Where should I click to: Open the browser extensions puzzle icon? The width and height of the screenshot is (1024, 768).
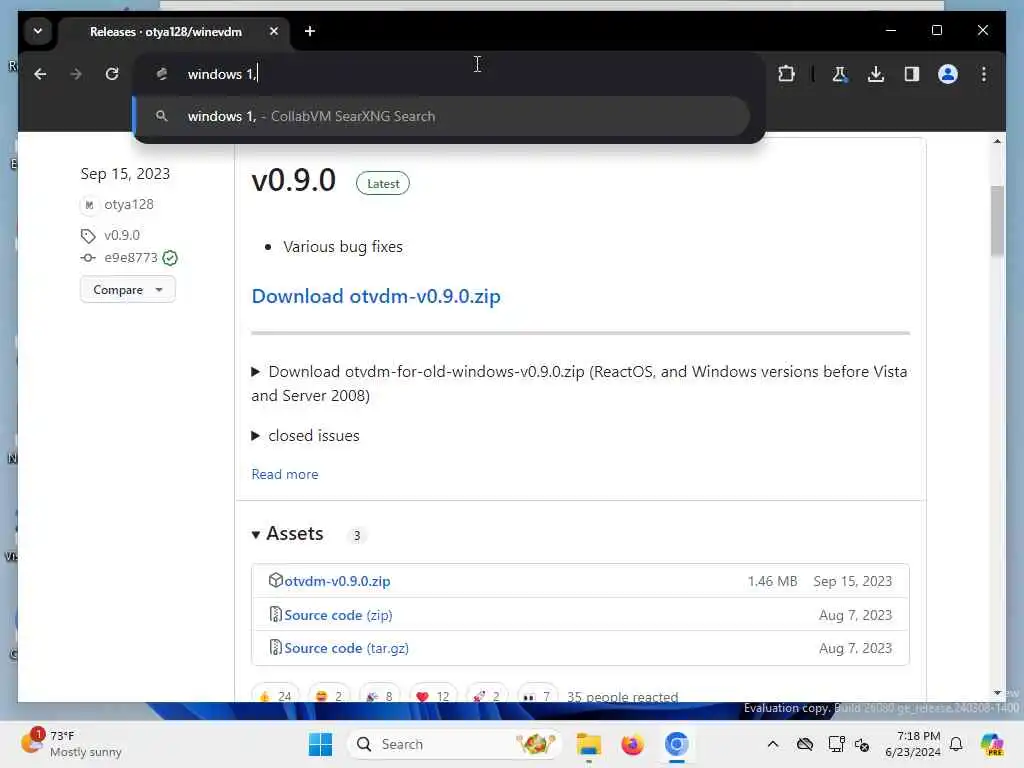click(786, 74)
